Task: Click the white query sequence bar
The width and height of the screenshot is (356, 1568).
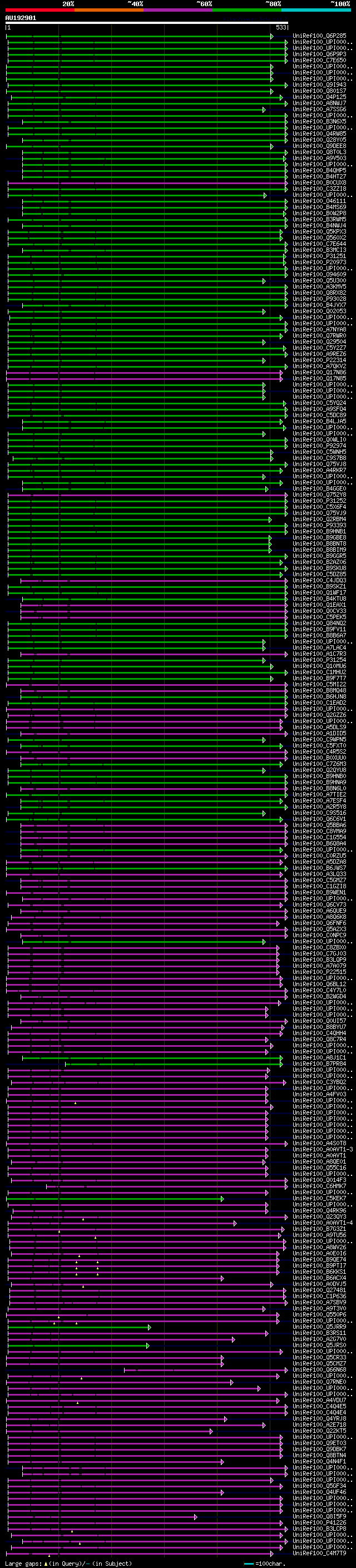Action: [x=147, y=22]
